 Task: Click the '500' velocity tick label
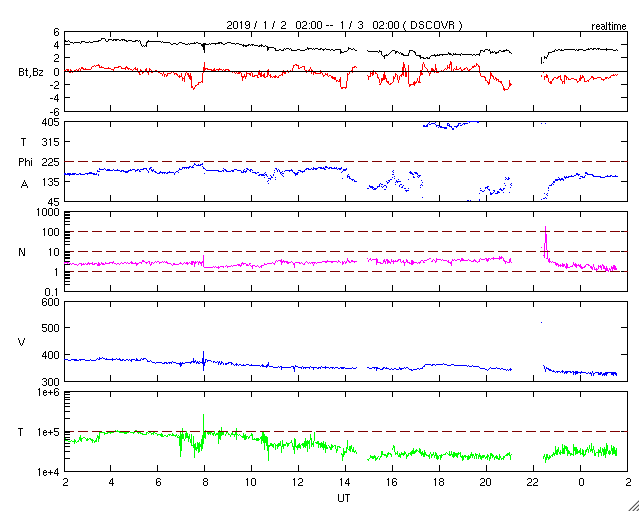click(51, 328)
